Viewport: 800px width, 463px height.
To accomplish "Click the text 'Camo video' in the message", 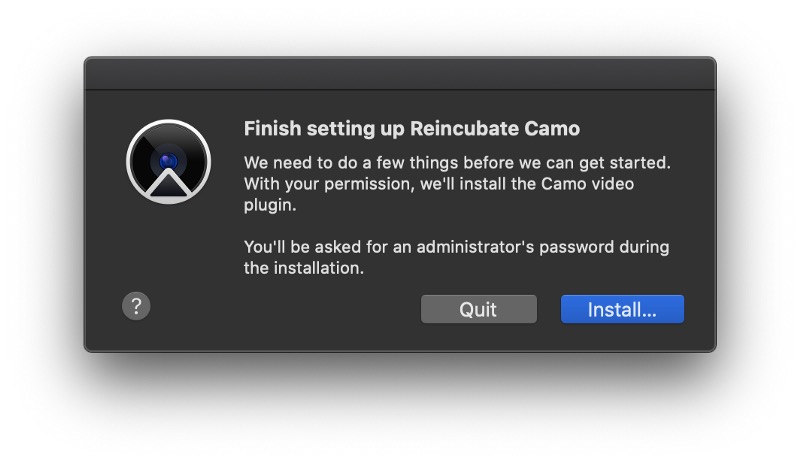I will pyautogui.click(x=587, y=184).
